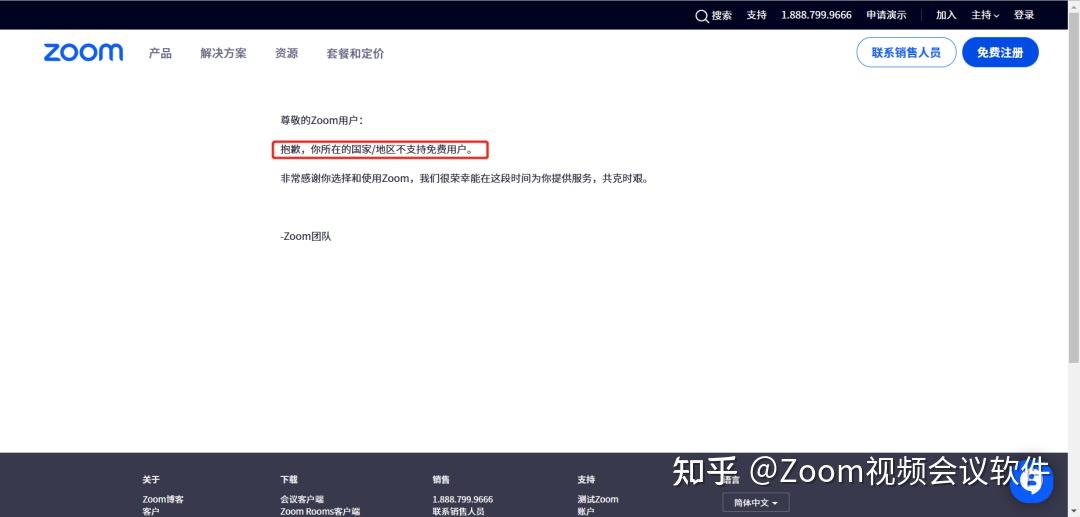Expand the 主持 dropdown

pos(985,15)
